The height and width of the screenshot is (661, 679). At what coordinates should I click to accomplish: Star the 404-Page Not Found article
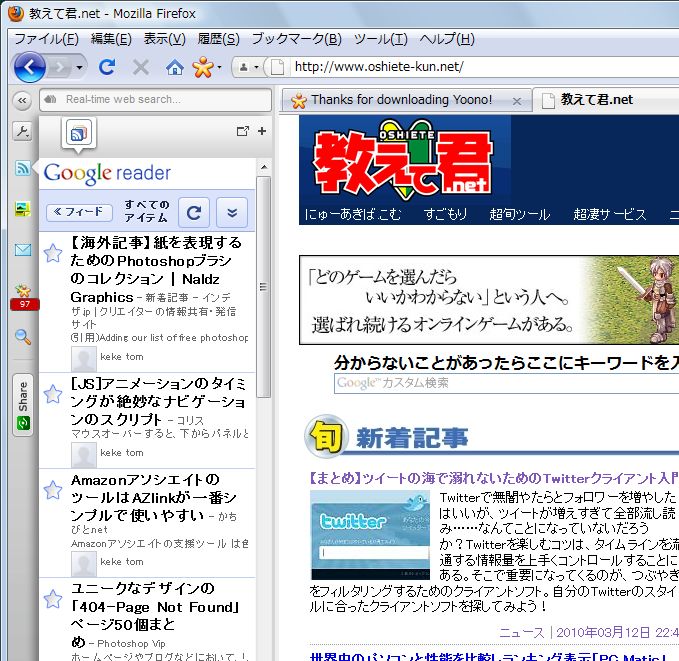[53, 599]
